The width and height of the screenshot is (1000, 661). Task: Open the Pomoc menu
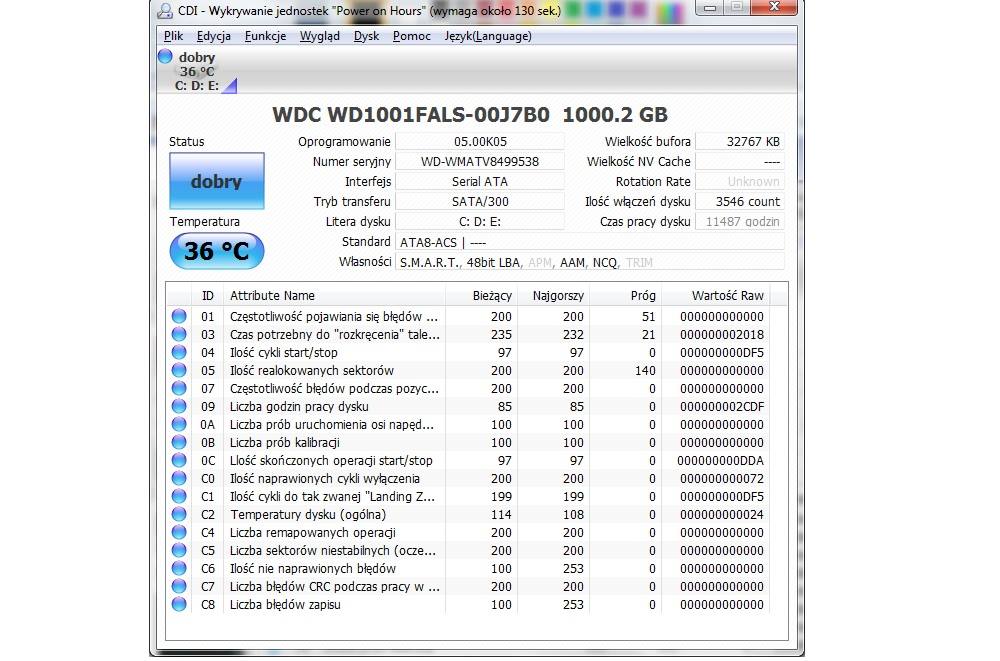411,36
